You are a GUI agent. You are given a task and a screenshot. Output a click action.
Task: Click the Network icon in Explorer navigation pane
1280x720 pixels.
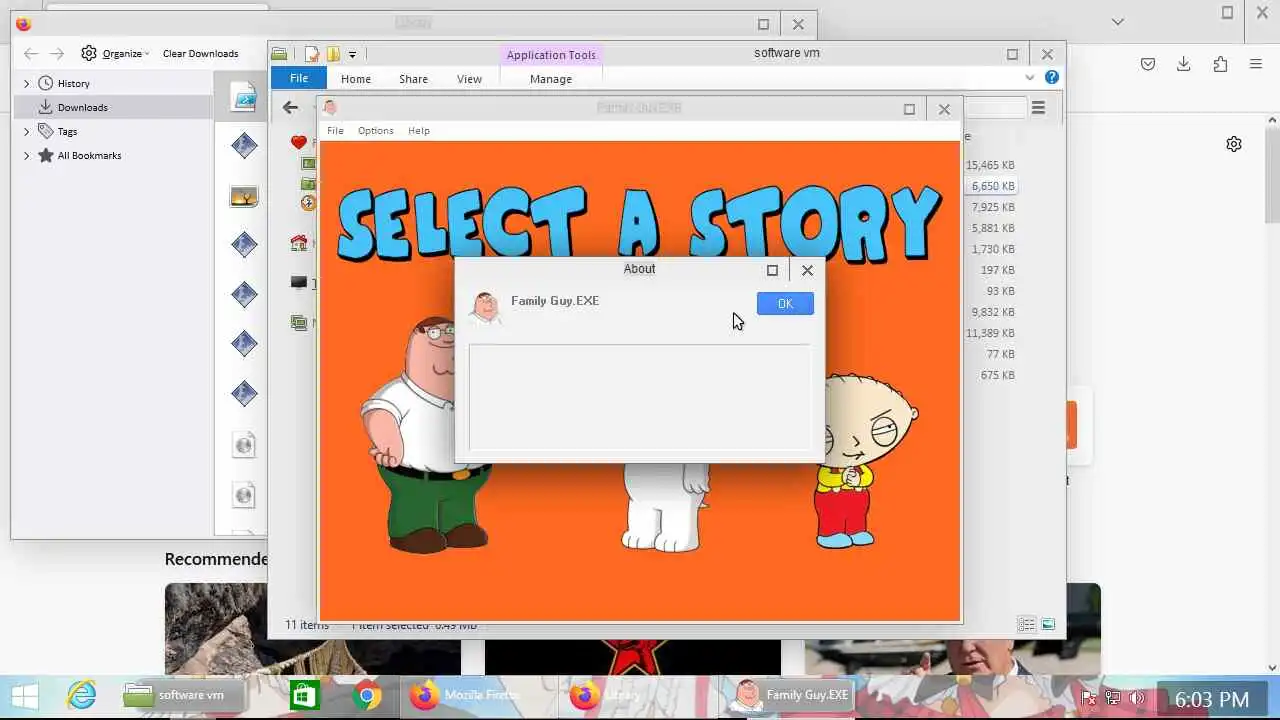pyautogui.click(x=298, y=323)
